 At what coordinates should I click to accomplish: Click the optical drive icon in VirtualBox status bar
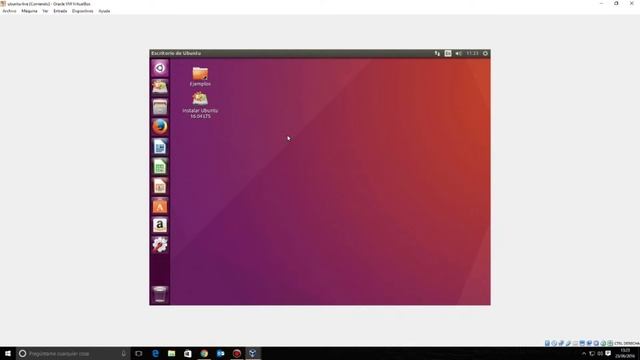click(554, 343)
